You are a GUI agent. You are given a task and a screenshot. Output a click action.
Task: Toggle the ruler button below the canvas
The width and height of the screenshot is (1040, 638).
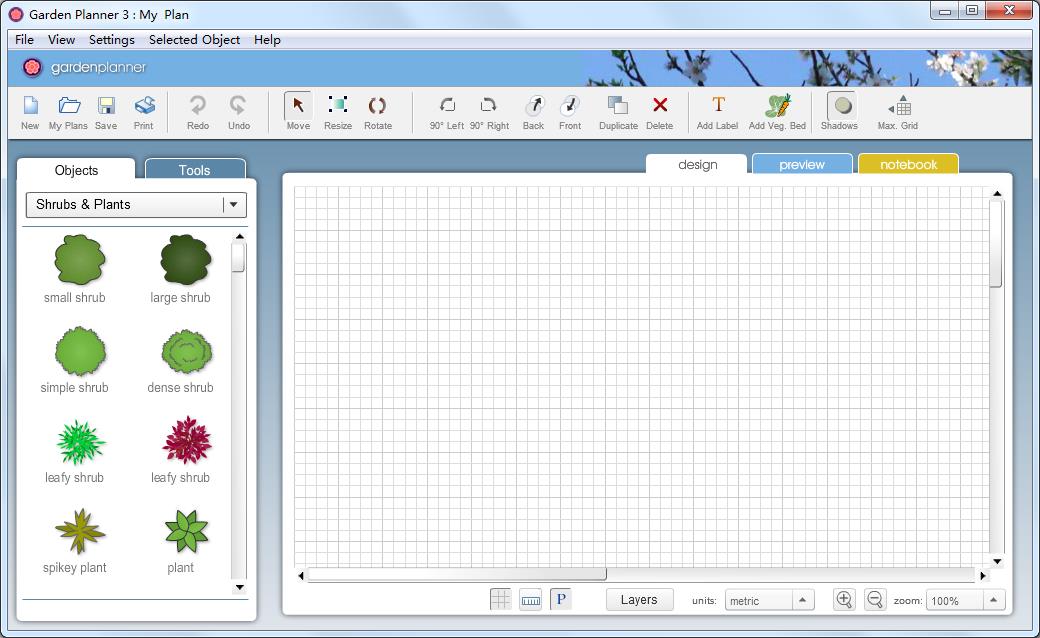[531, 599]
